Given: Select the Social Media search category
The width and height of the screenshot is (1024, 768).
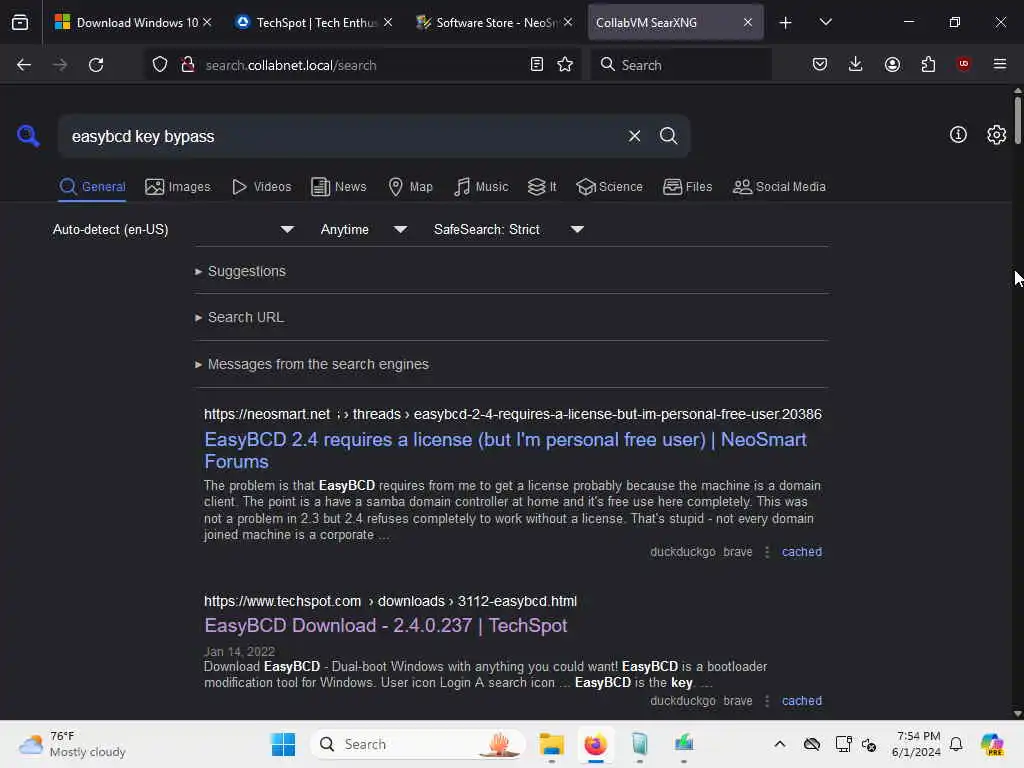Looking at the screenshot, I should pos(779,187).
